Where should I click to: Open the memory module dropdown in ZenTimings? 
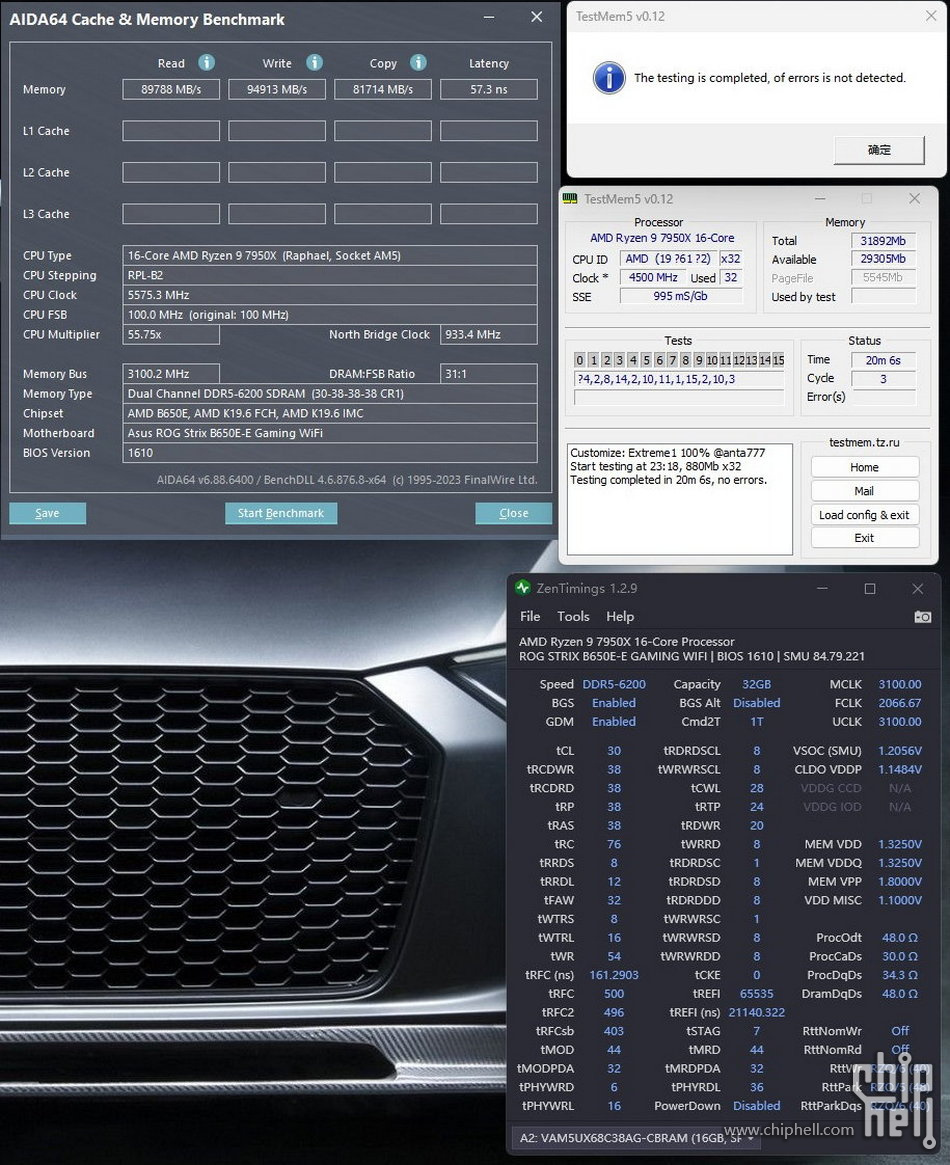tap(637, 1138)
